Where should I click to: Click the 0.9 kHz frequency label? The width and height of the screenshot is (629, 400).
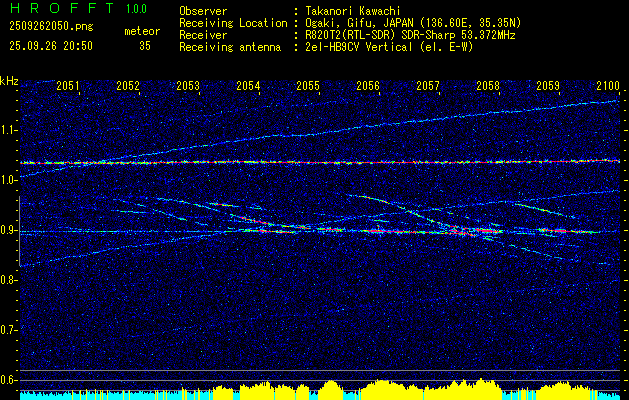tap(7, 230)
